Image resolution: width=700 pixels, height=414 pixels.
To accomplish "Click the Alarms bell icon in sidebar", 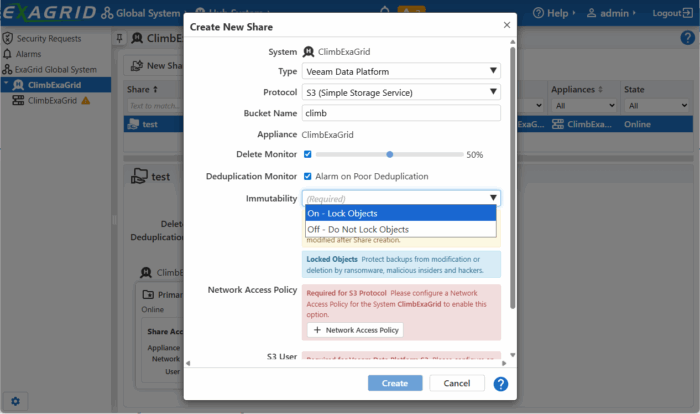I will (x=7, y=54).
